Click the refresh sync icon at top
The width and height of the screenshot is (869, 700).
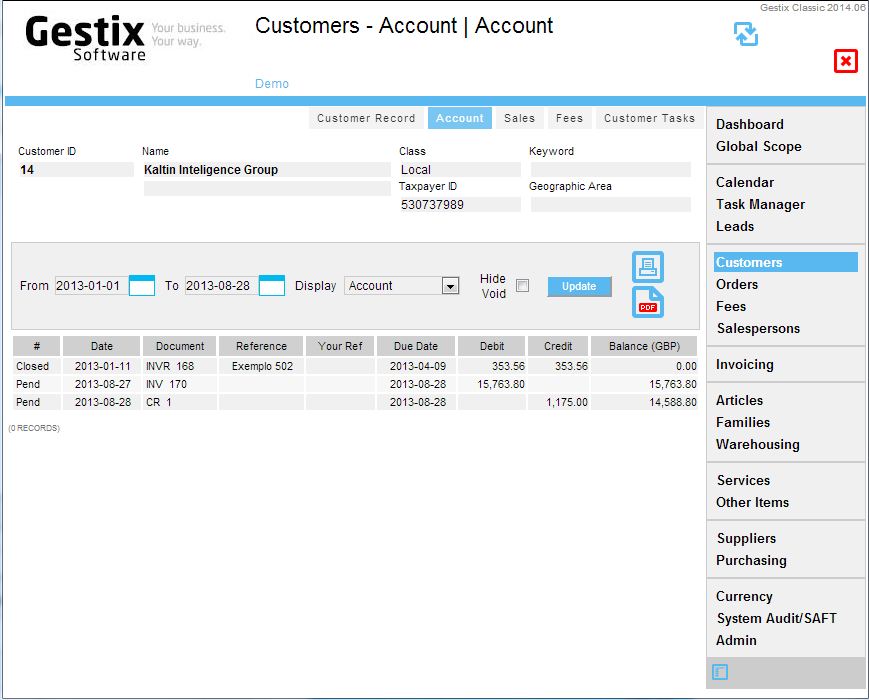745,34
